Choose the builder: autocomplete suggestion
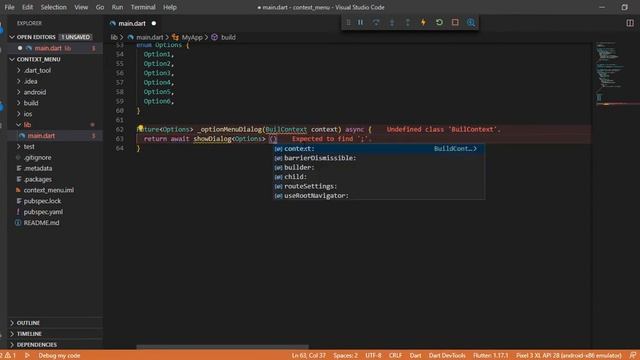This screenshot has height=360, width=640. pos(379,167)
